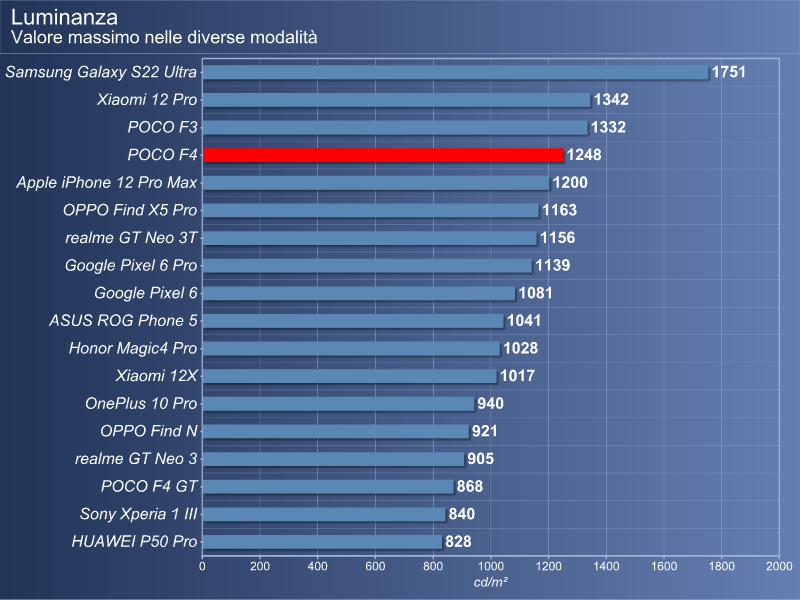Select the Xiaomi 12 Pro label

click(147, 99)
